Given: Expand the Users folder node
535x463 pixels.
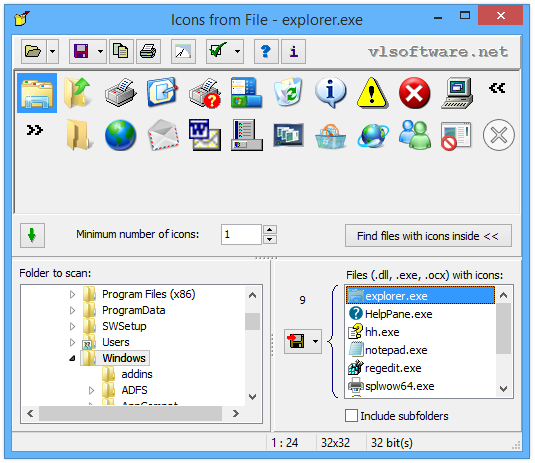Looking at the screenshot, I should point(72,342).
